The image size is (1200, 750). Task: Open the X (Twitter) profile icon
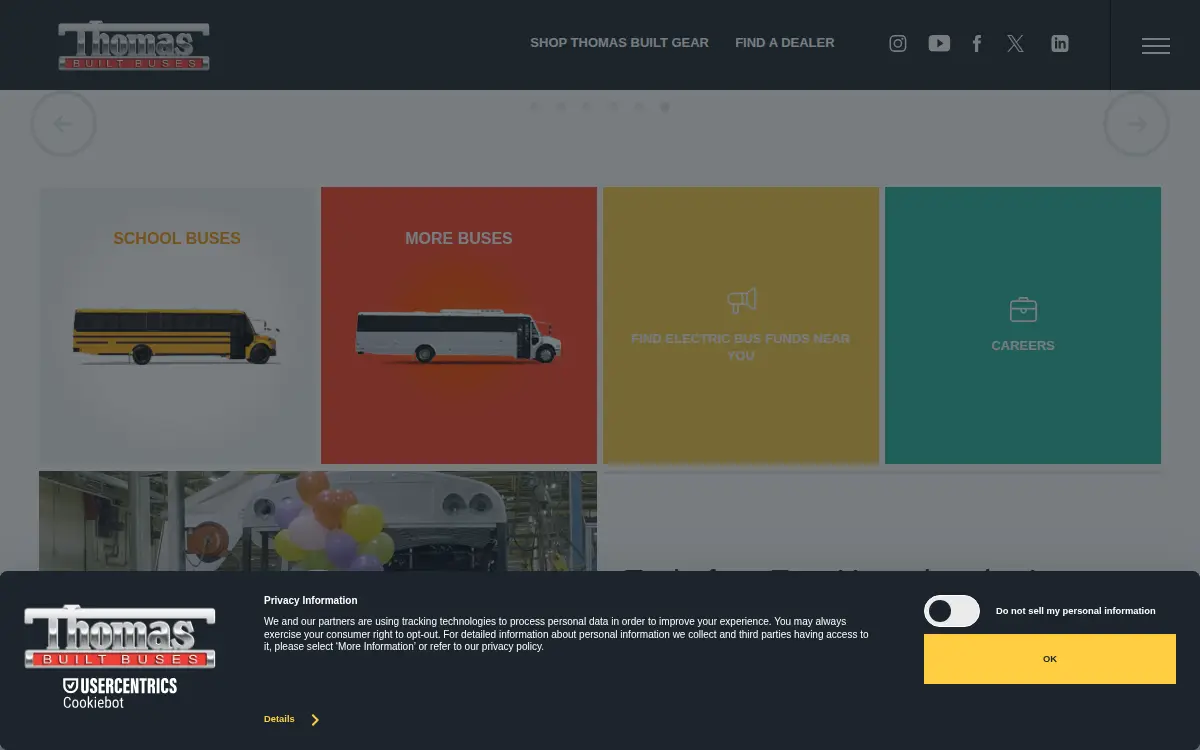[x=1016, y=43]
